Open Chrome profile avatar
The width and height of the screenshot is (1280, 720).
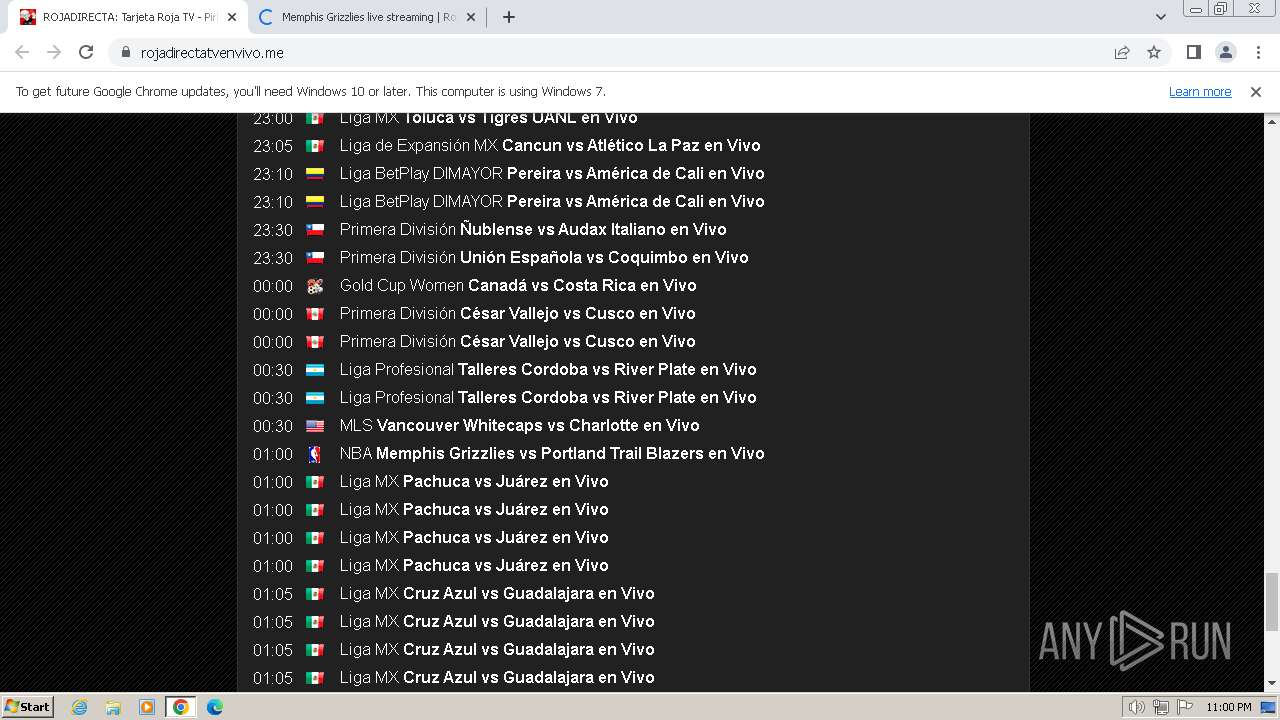pyautogui.click(x=1225, y=53)
